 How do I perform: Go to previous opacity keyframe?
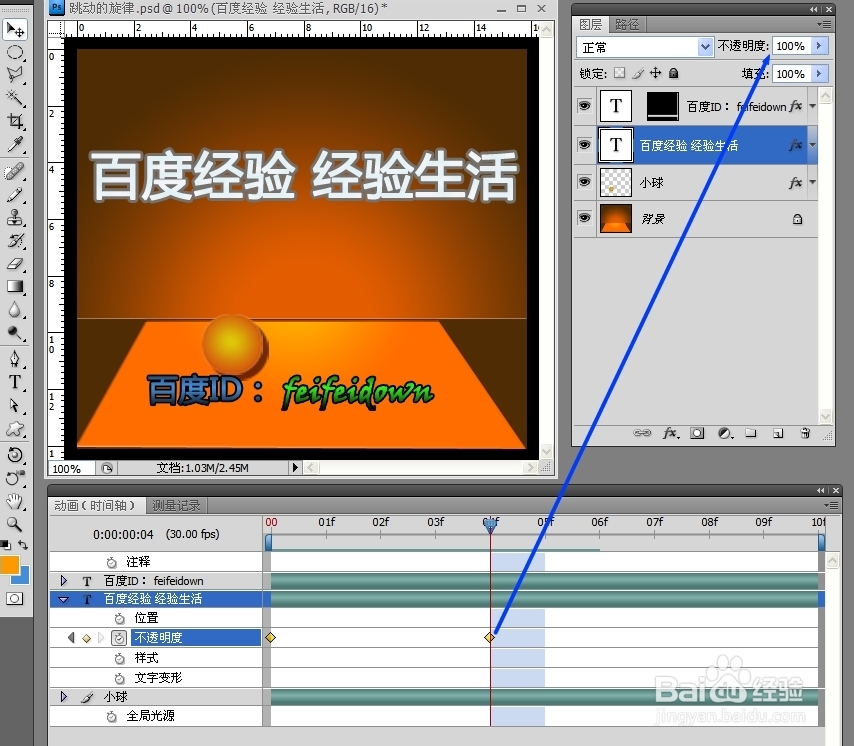[71, 638]
